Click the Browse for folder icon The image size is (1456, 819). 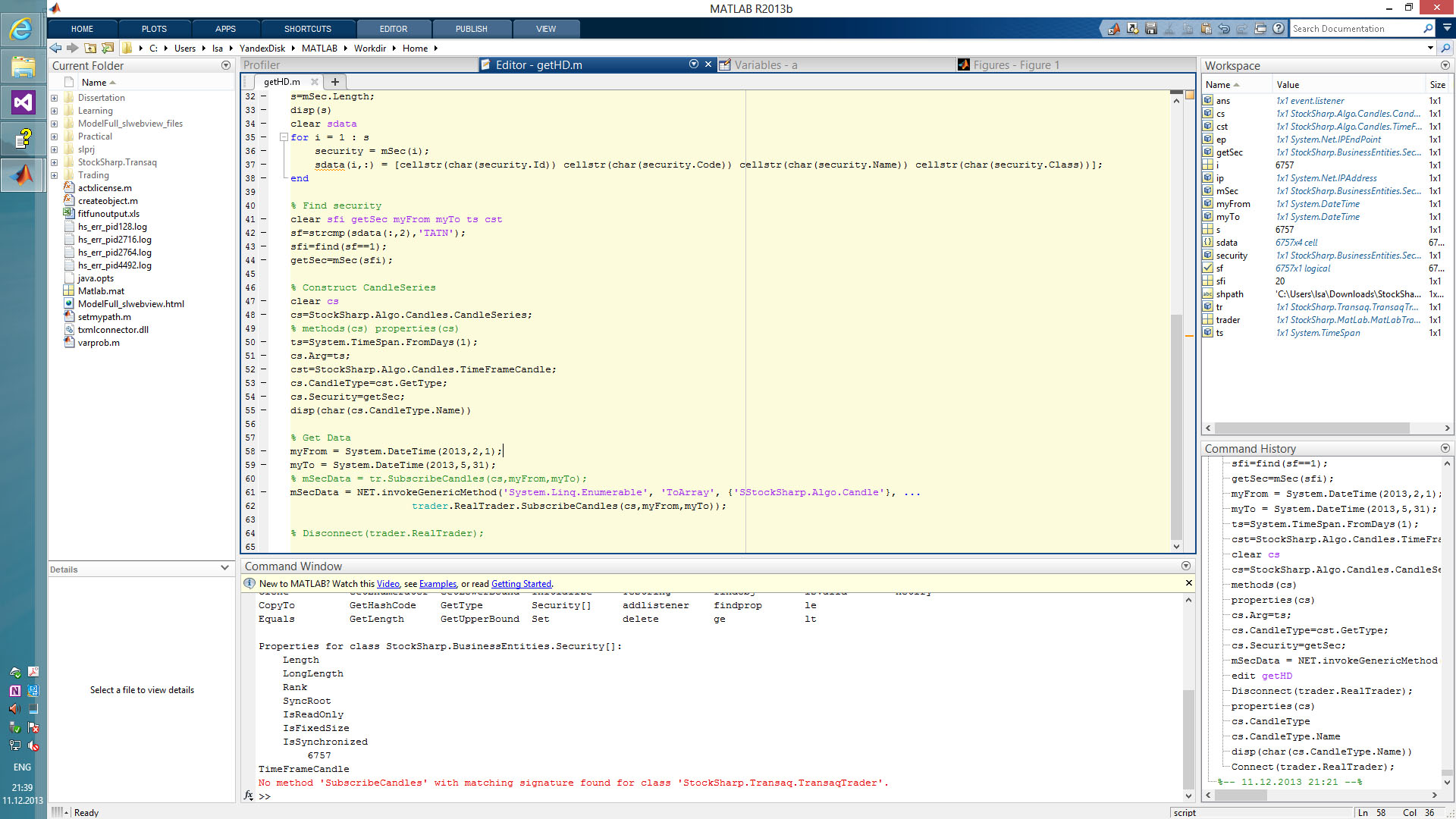click(x=108, y=48)
